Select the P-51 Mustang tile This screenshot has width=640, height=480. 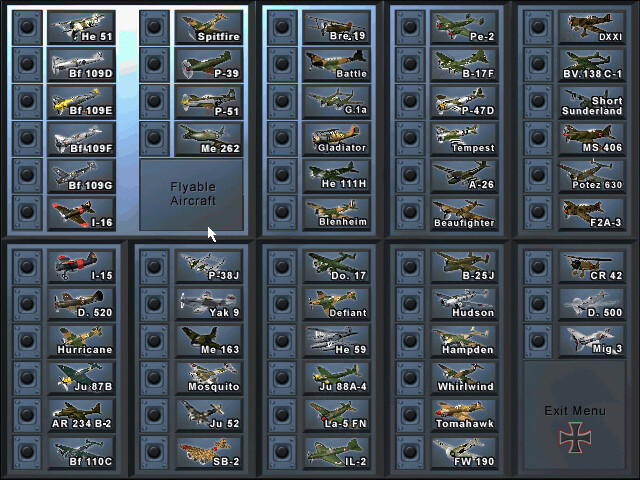pos(209,102)
